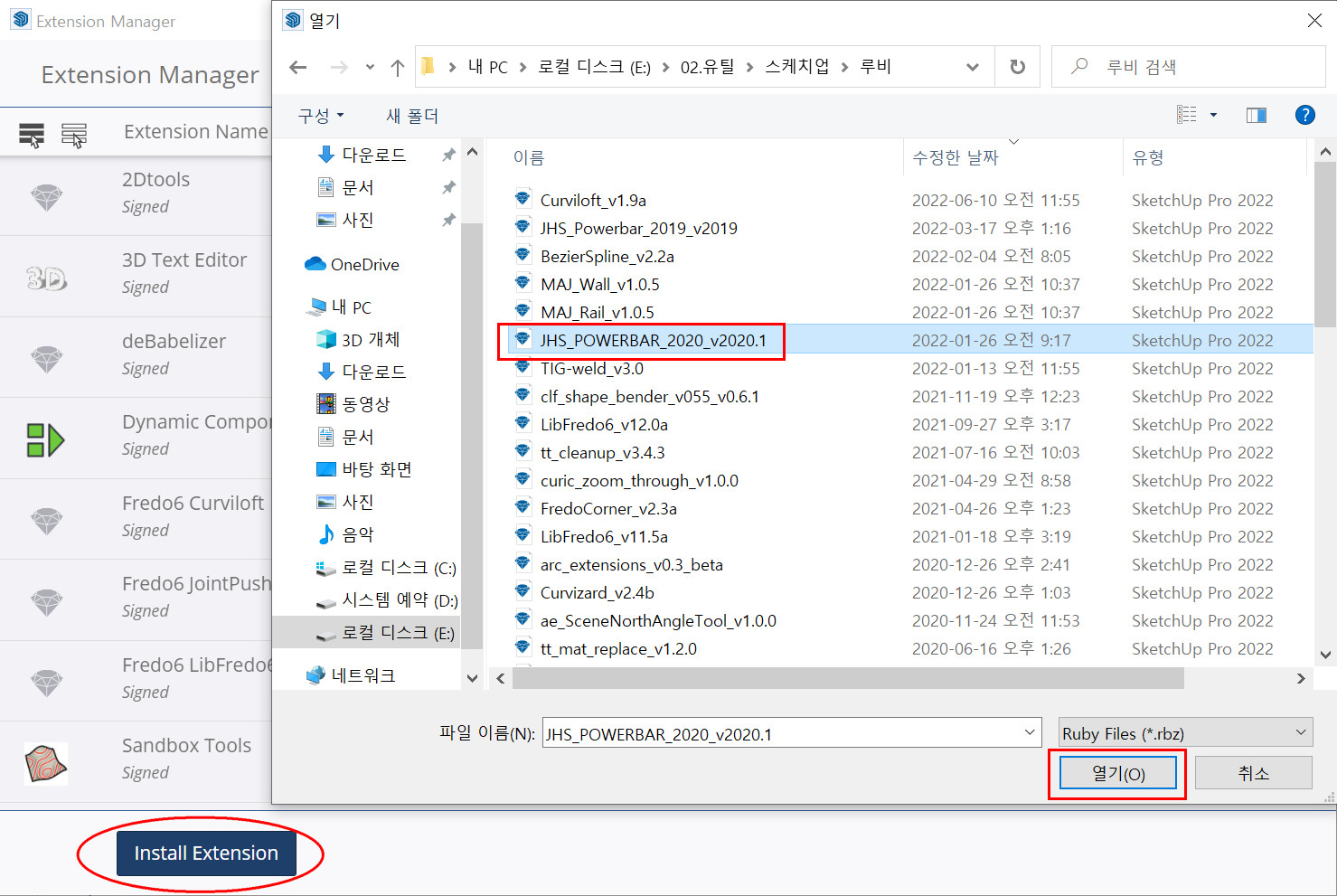
Task: Select 내 PC in navigation tree
Action: (x=340, y=307)
